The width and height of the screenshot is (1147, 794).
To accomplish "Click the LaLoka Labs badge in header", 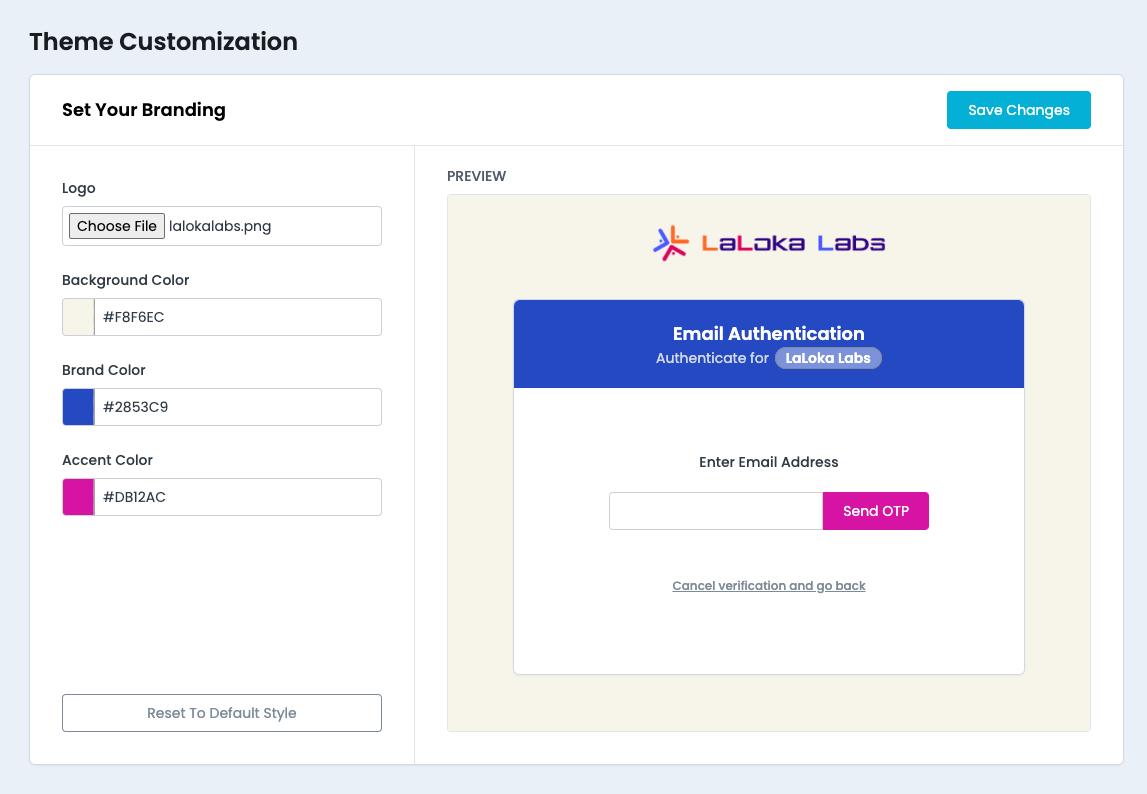I will [x=828, y=358].
